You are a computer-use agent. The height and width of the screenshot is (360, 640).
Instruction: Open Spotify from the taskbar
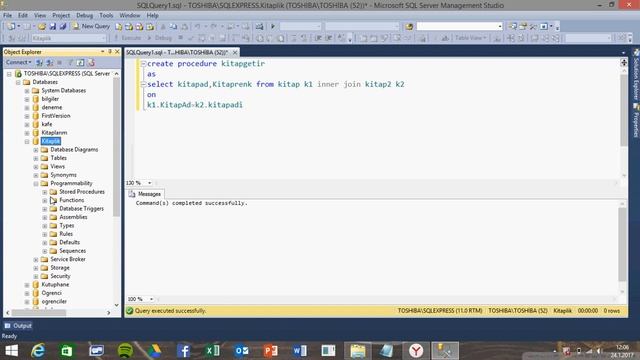[x=125, y=351]
